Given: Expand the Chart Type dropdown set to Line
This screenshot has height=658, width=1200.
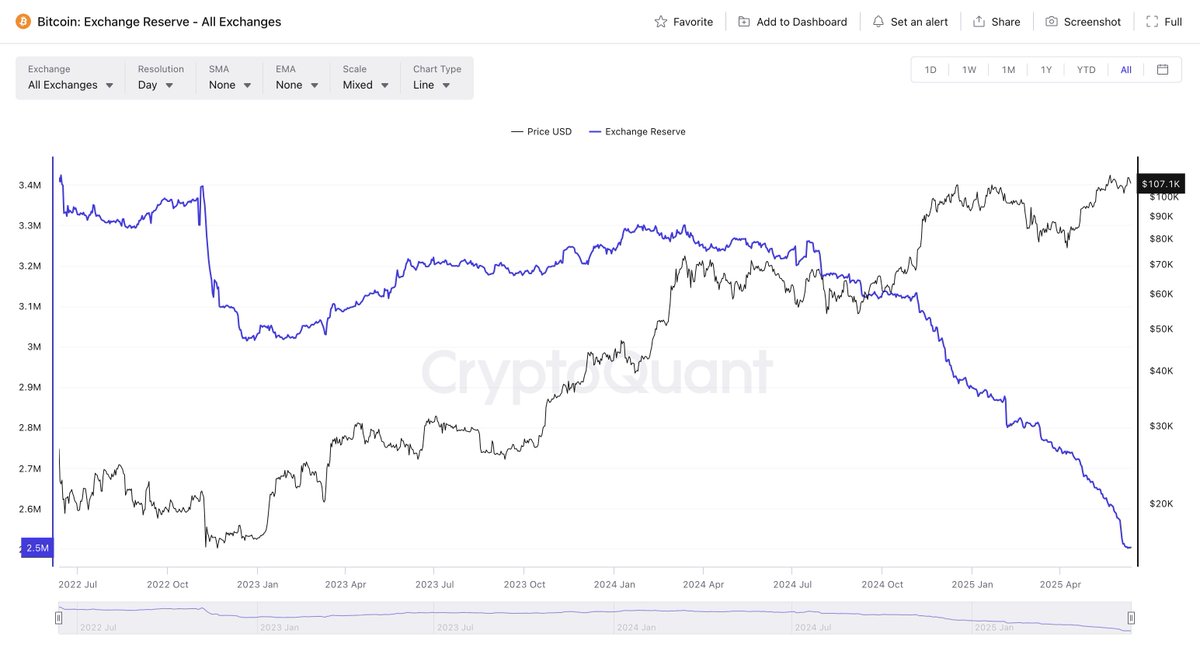Looking at the screenshot, I should [437, 78].
